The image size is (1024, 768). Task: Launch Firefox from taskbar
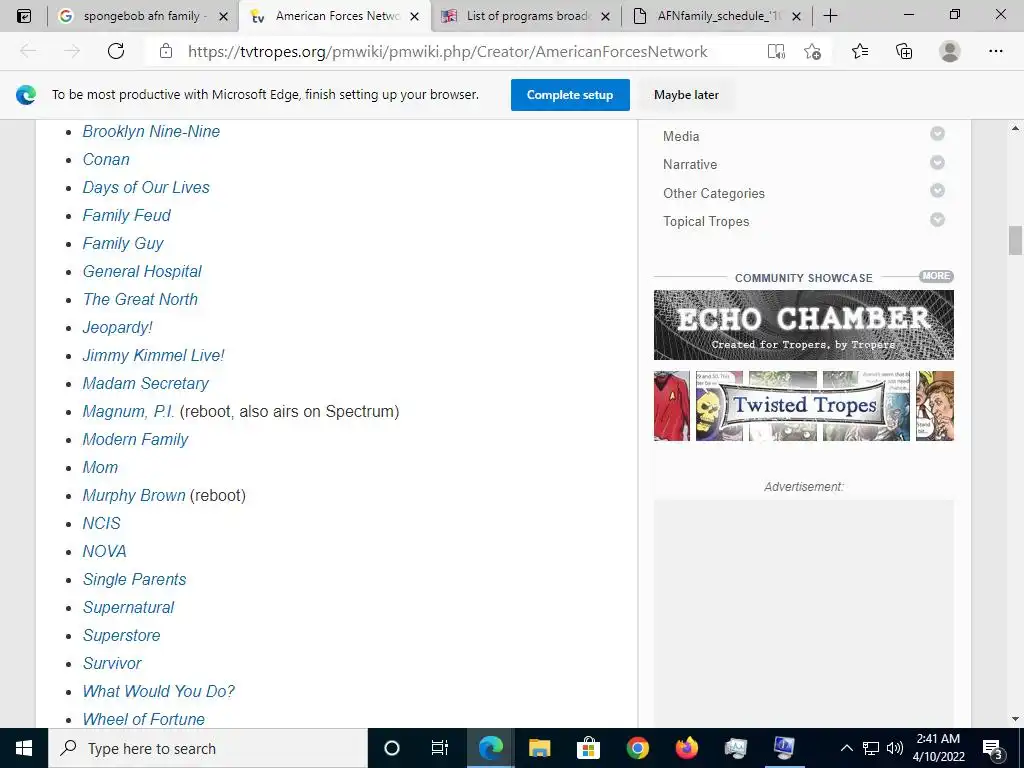click(x=686, y=748)
